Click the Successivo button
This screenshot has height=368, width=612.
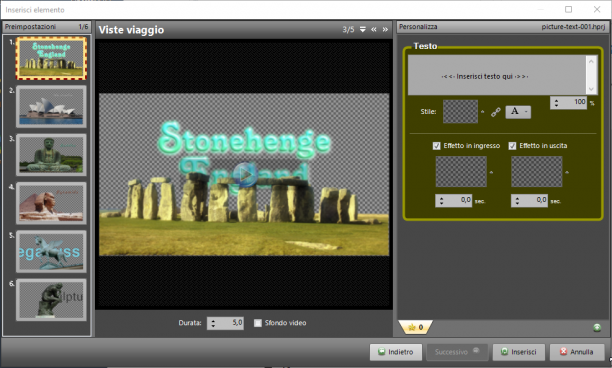457,352
